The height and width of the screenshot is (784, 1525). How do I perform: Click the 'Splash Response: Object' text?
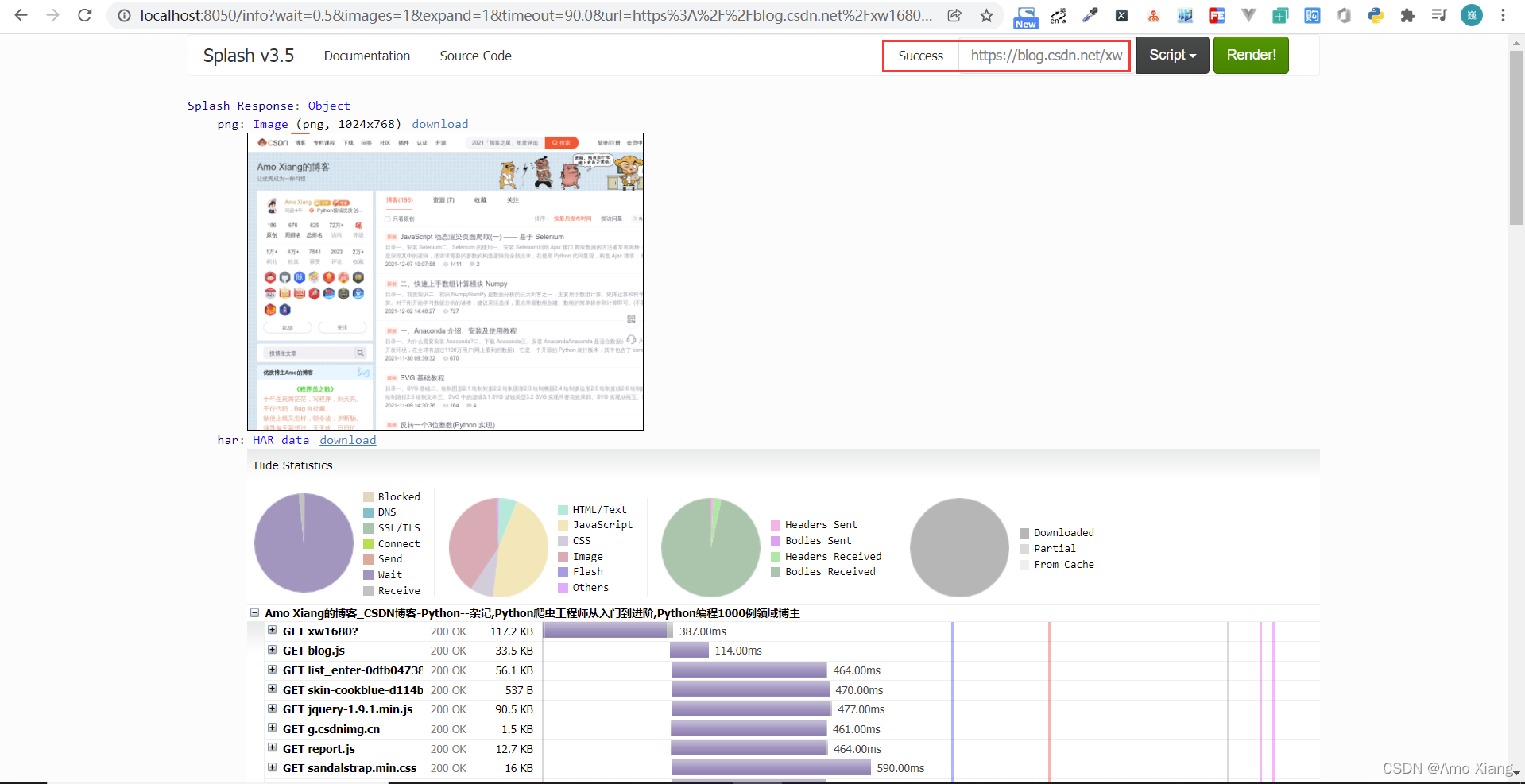[269, 106]
